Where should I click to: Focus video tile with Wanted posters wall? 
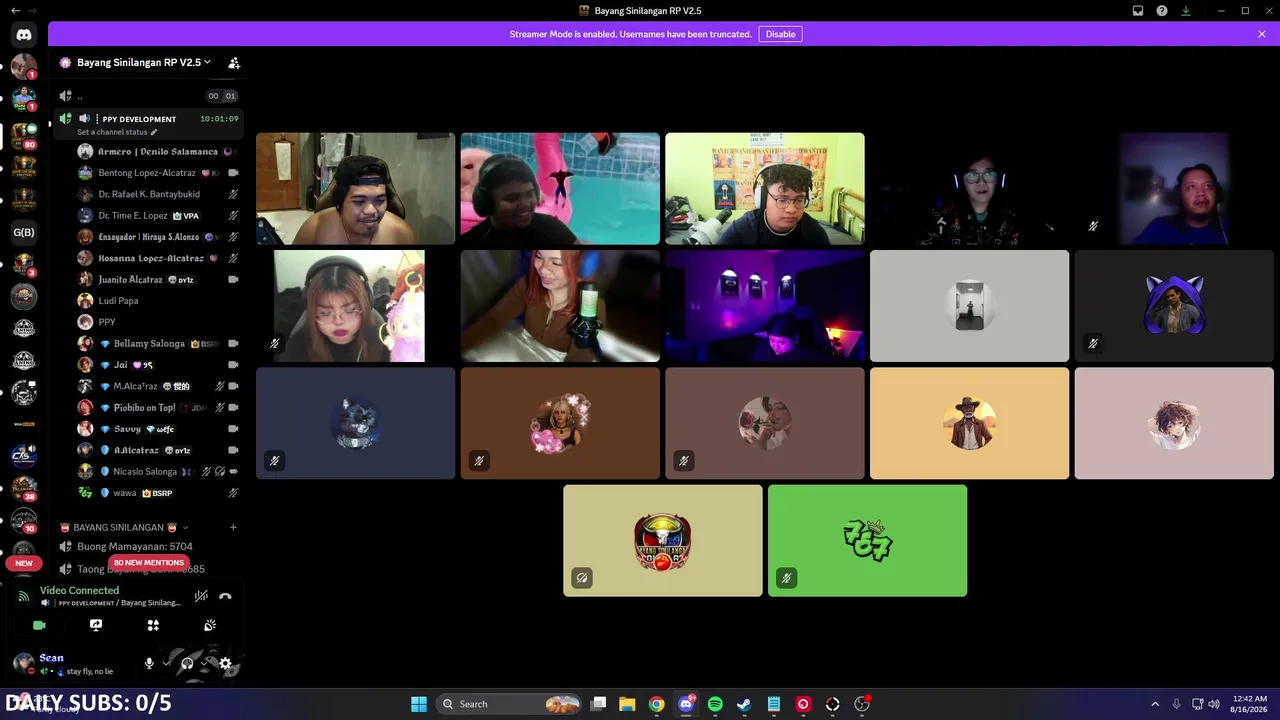tap(765, 189)
